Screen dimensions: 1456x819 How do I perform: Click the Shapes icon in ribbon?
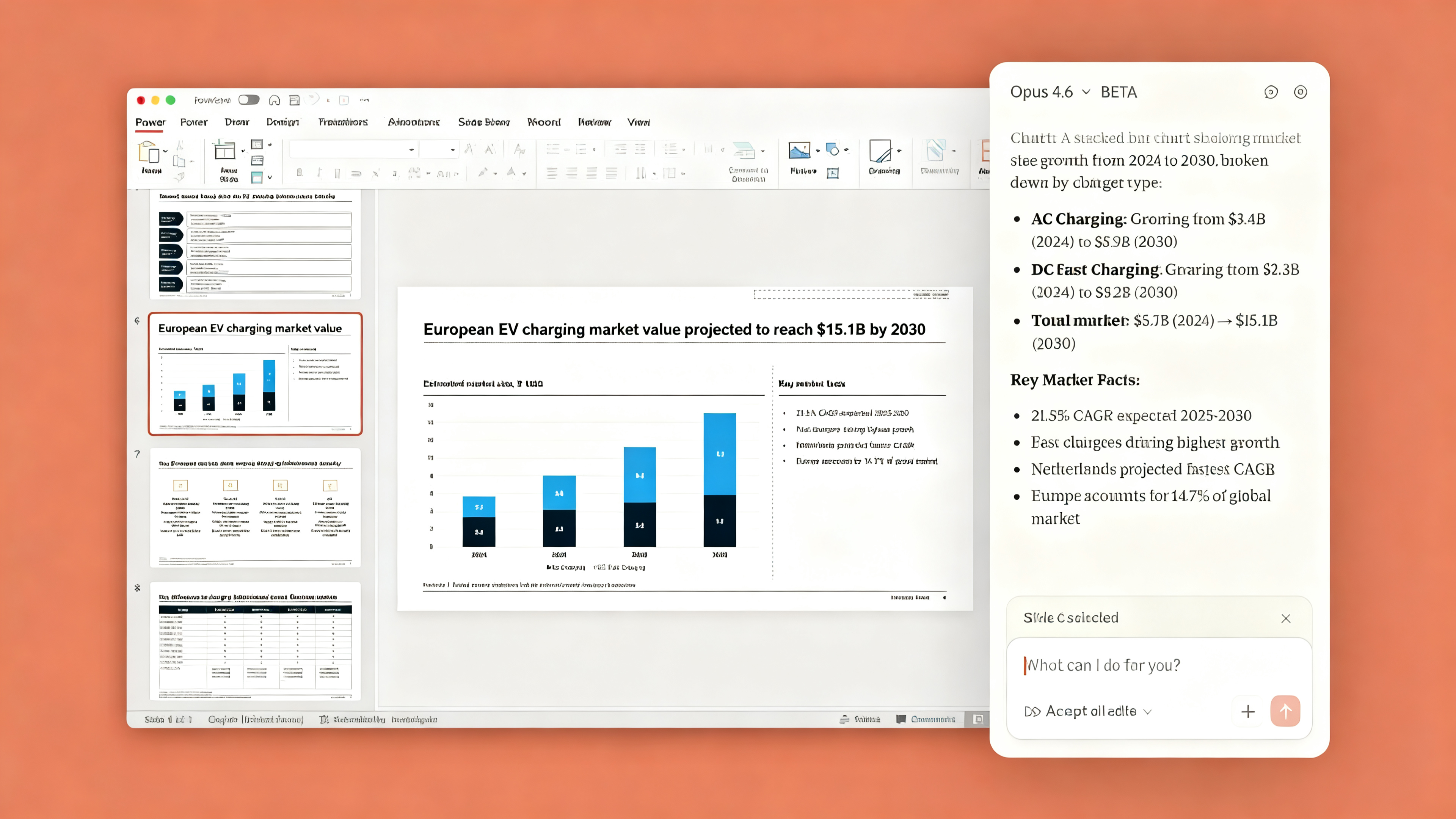(x=832, y=150)
